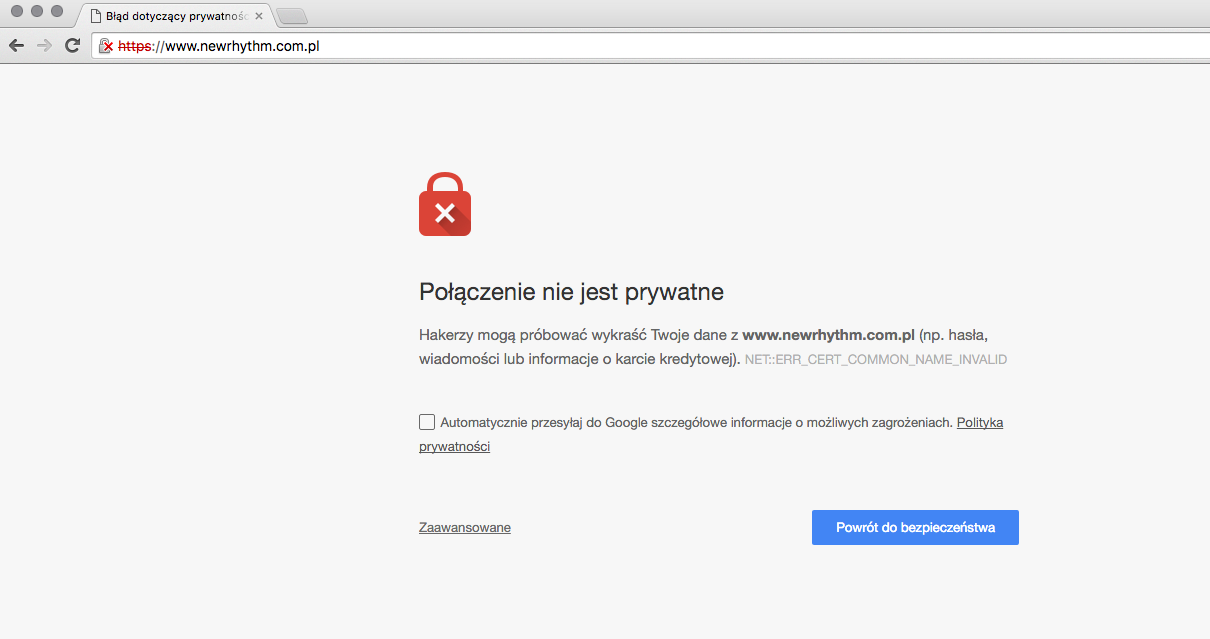Click the NET::ERR_CERT_COMMON_NAME_INVALID error code
This screenshot has width=1210, height=639.
coord(876,359)
